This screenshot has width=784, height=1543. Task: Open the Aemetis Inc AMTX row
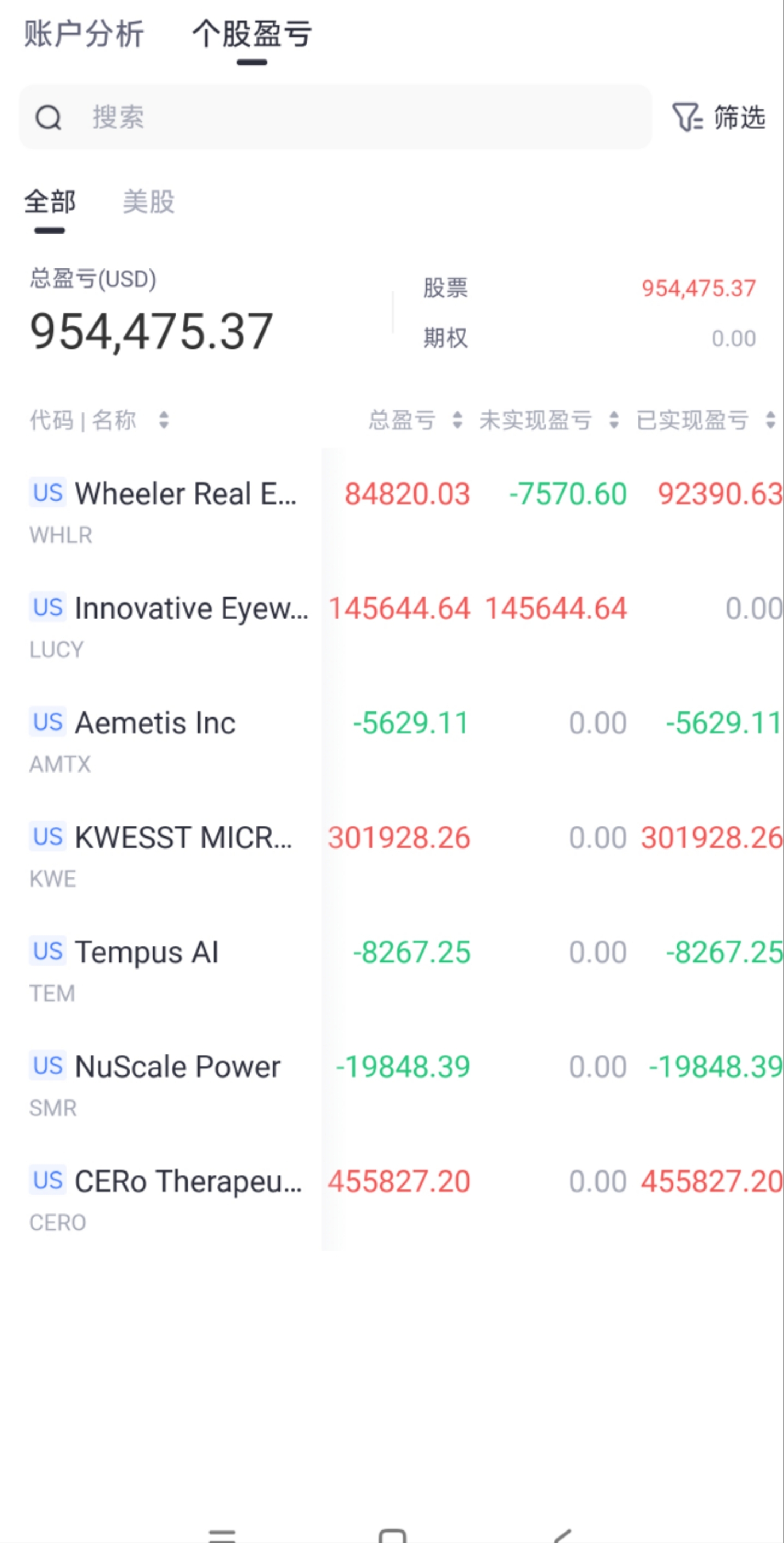(392, 741)
